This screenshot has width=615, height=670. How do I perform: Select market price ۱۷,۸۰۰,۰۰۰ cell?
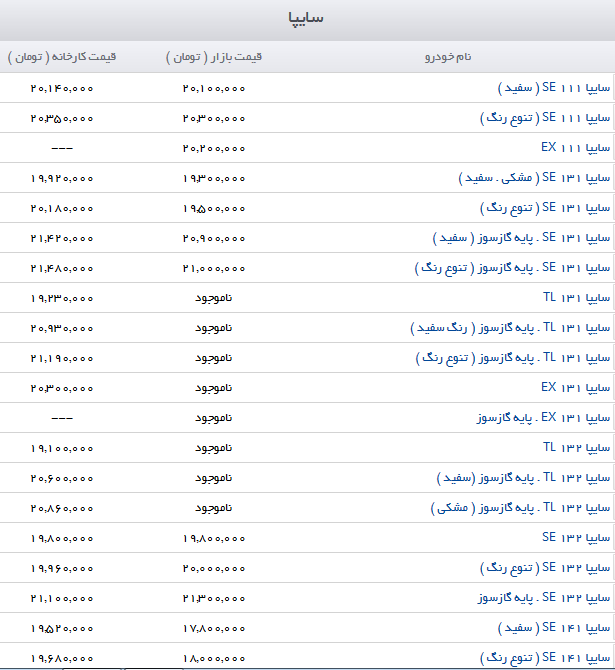coord(214,628)
